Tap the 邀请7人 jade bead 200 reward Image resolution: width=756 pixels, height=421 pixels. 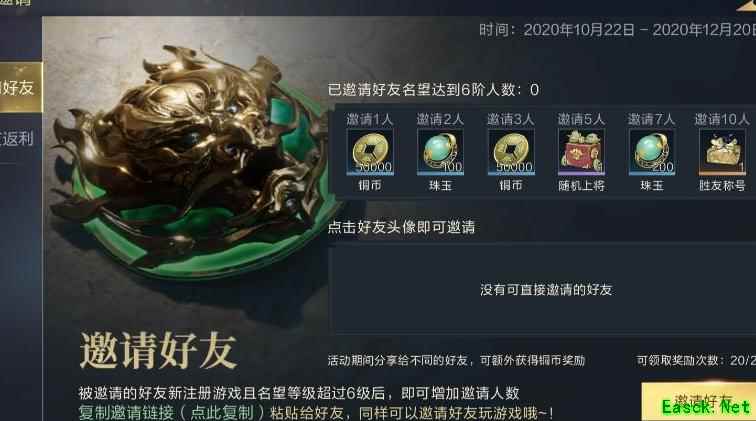coord(651,152)
